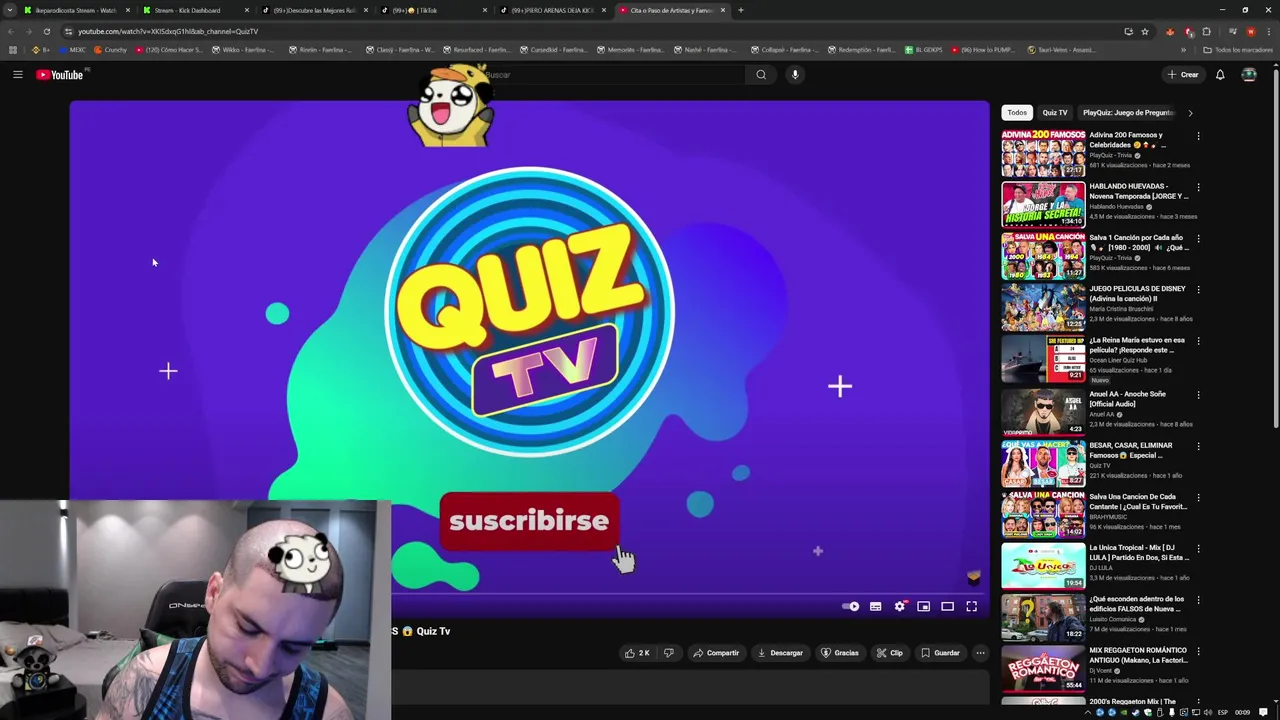This screenshot has height=720, width=1280.
Task: Reload the page in Chrome
Action: (46, 31)
